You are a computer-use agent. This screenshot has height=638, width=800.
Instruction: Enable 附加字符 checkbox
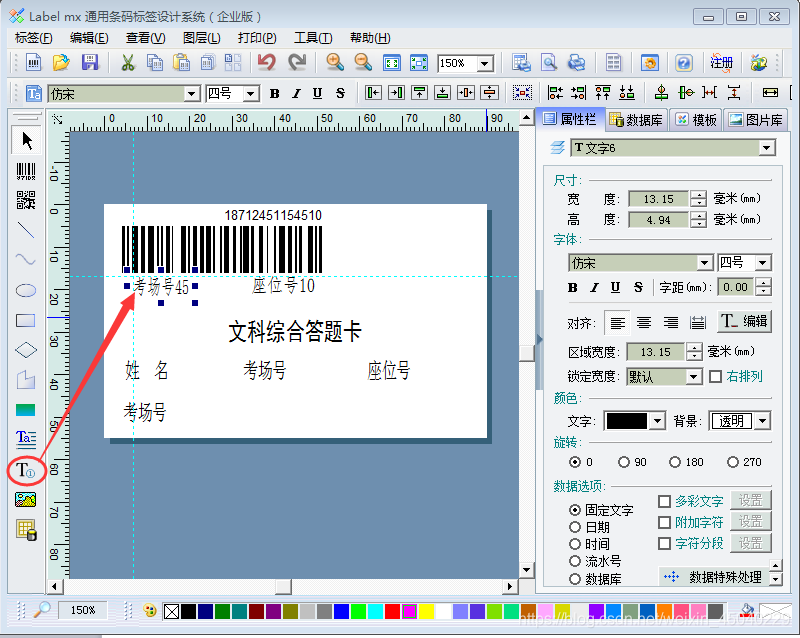coord(664,523)
